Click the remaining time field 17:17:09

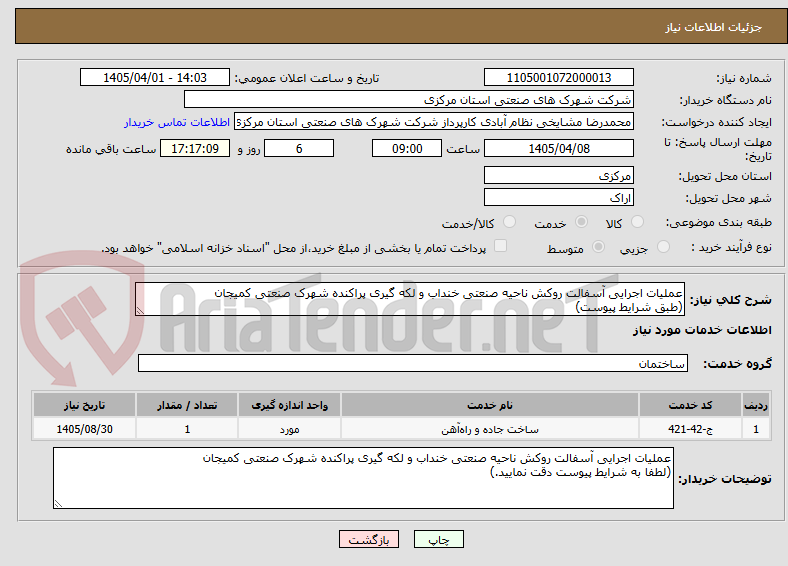[x=195, y=148]
